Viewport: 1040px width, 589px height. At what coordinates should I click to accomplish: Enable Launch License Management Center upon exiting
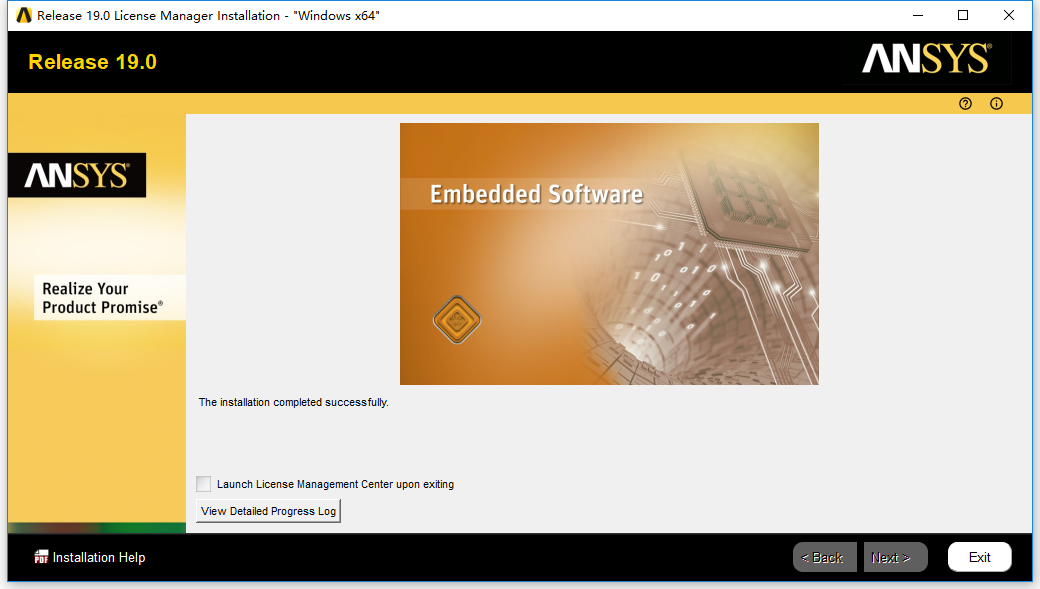tap(204, 484)
